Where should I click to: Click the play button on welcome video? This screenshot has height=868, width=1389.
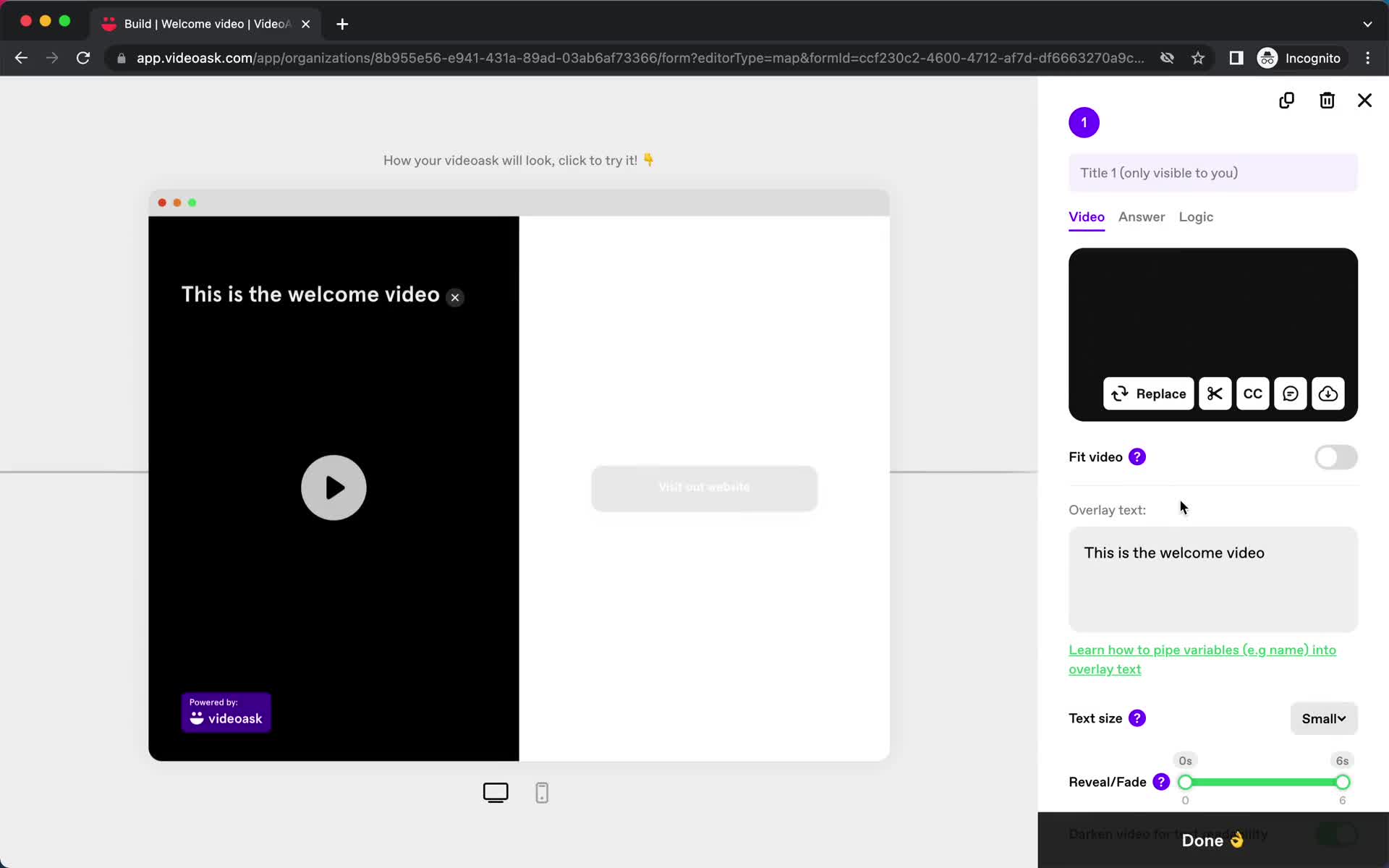pos(334,487)
